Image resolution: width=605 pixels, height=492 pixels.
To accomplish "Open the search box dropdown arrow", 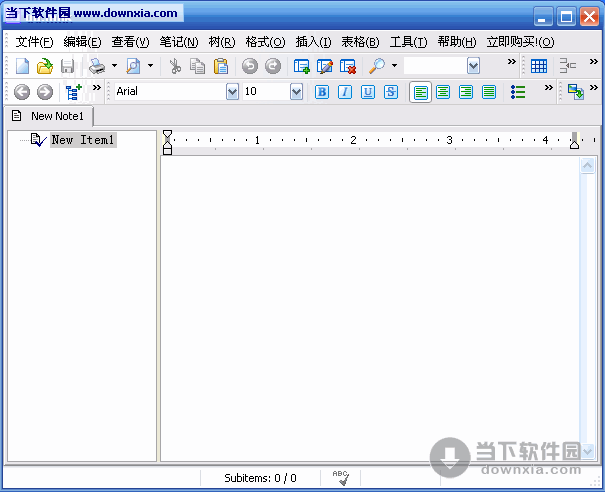I will (473, 66).
